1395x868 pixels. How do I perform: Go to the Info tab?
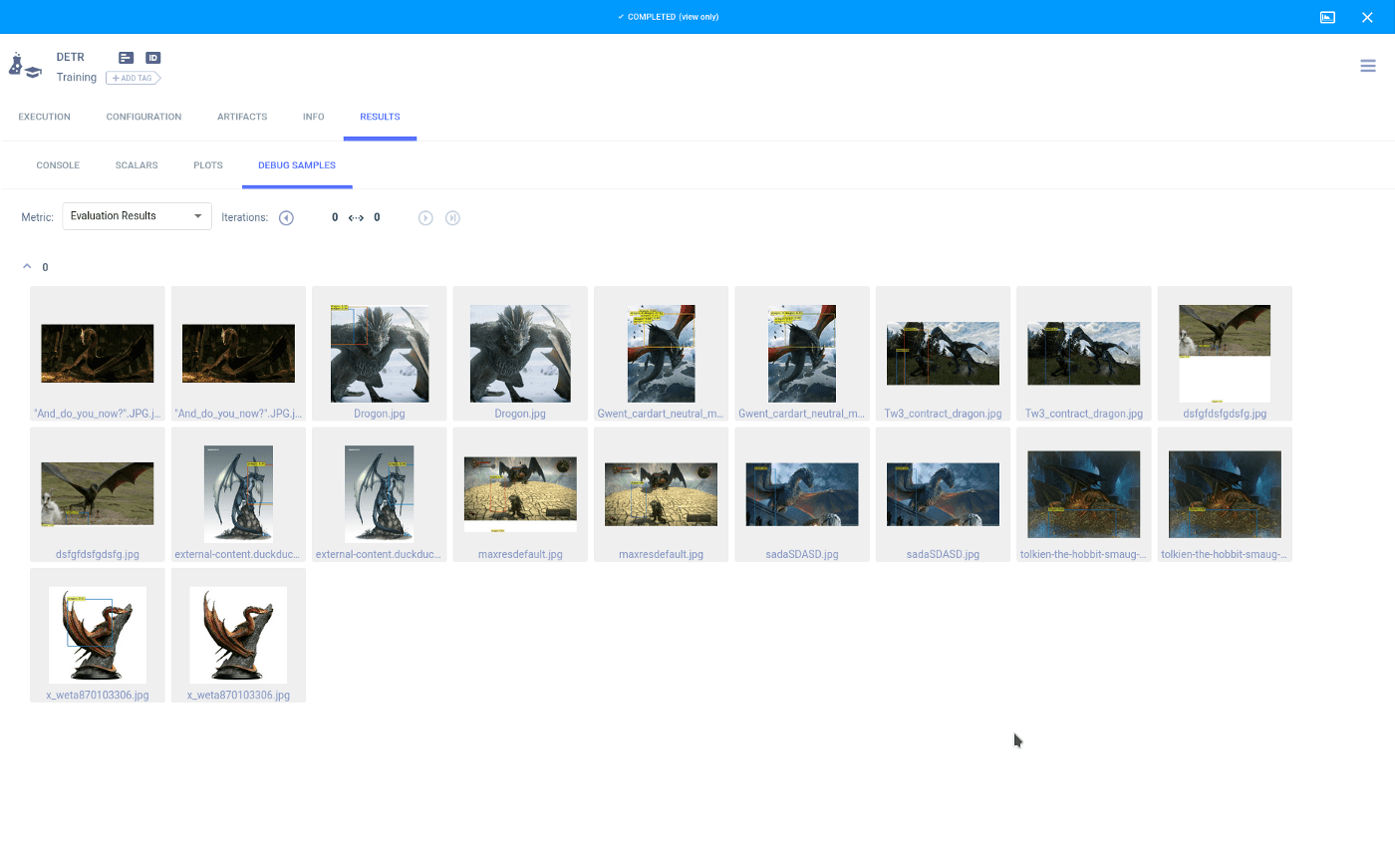[314, 117]
